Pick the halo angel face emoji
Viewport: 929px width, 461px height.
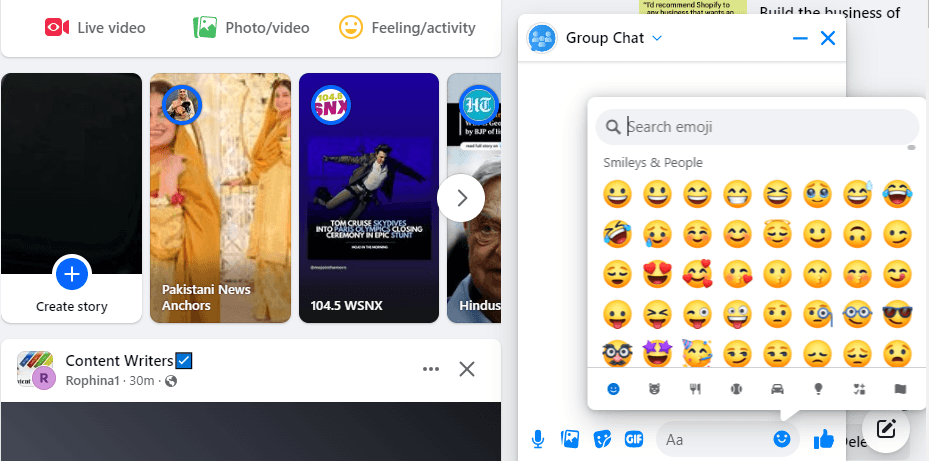777,234
